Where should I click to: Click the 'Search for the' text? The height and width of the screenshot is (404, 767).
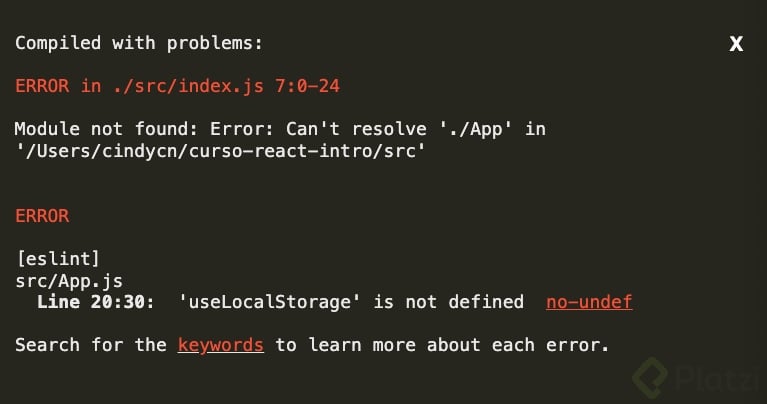pos(91,345)
